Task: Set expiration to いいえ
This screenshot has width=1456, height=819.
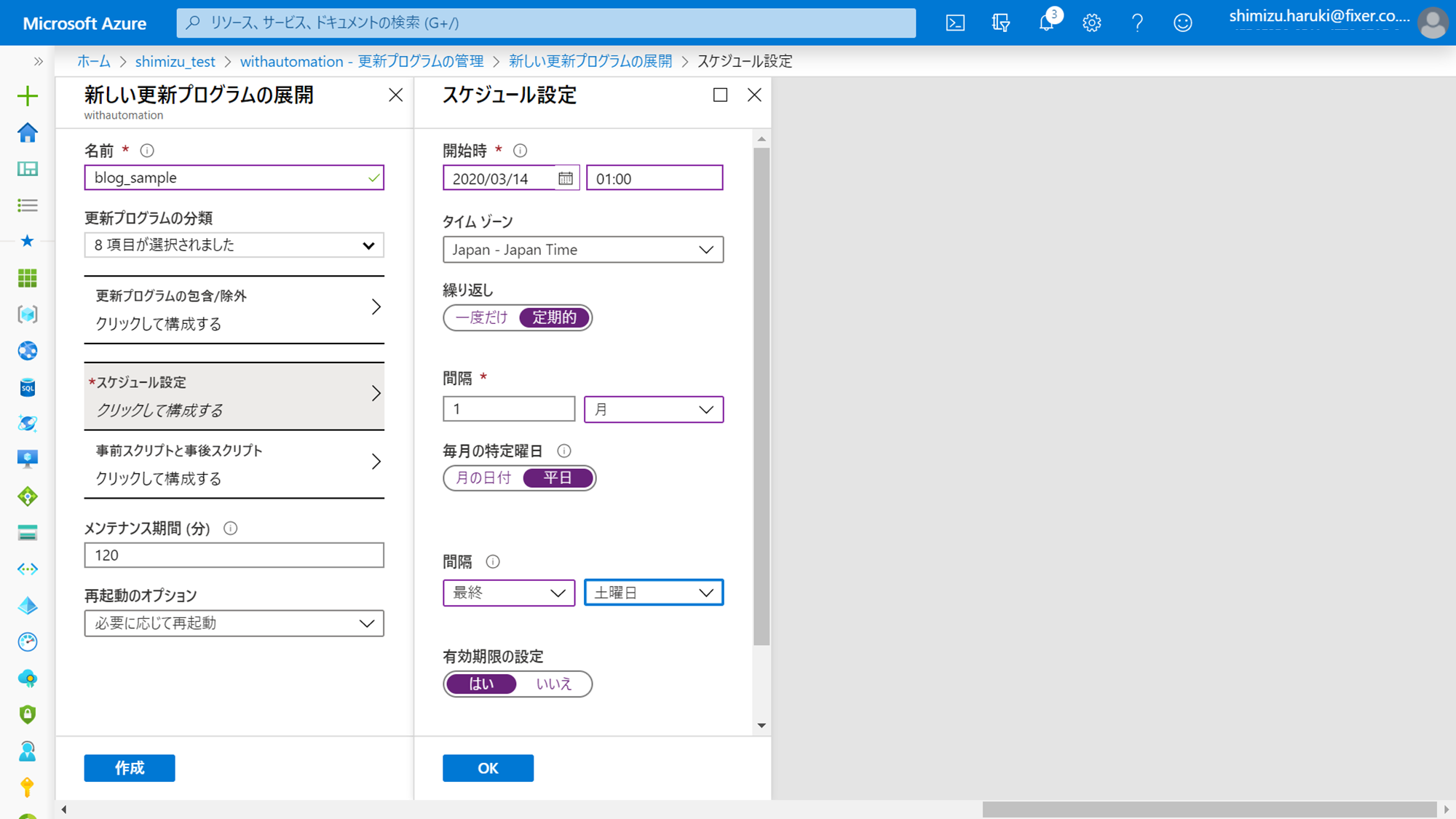Action: click(x=553, y=684)
